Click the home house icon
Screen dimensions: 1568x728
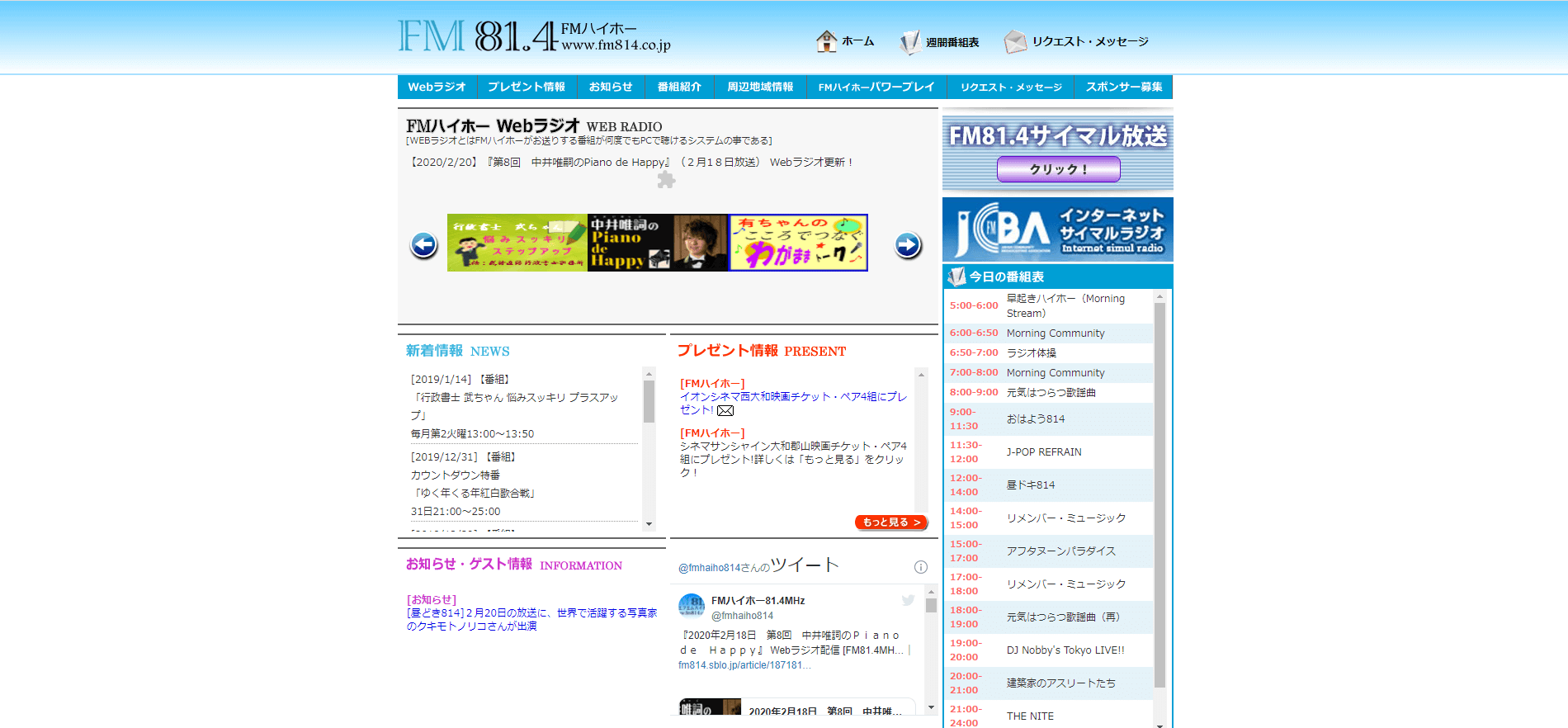(826, 41)
